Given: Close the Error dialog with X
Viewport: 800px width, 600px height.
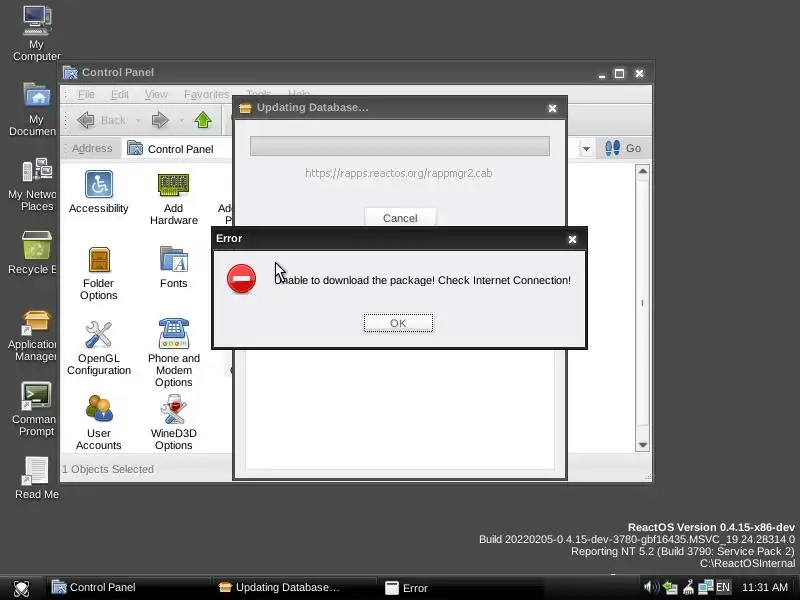Looking at the screenshot, I should 572,239.
